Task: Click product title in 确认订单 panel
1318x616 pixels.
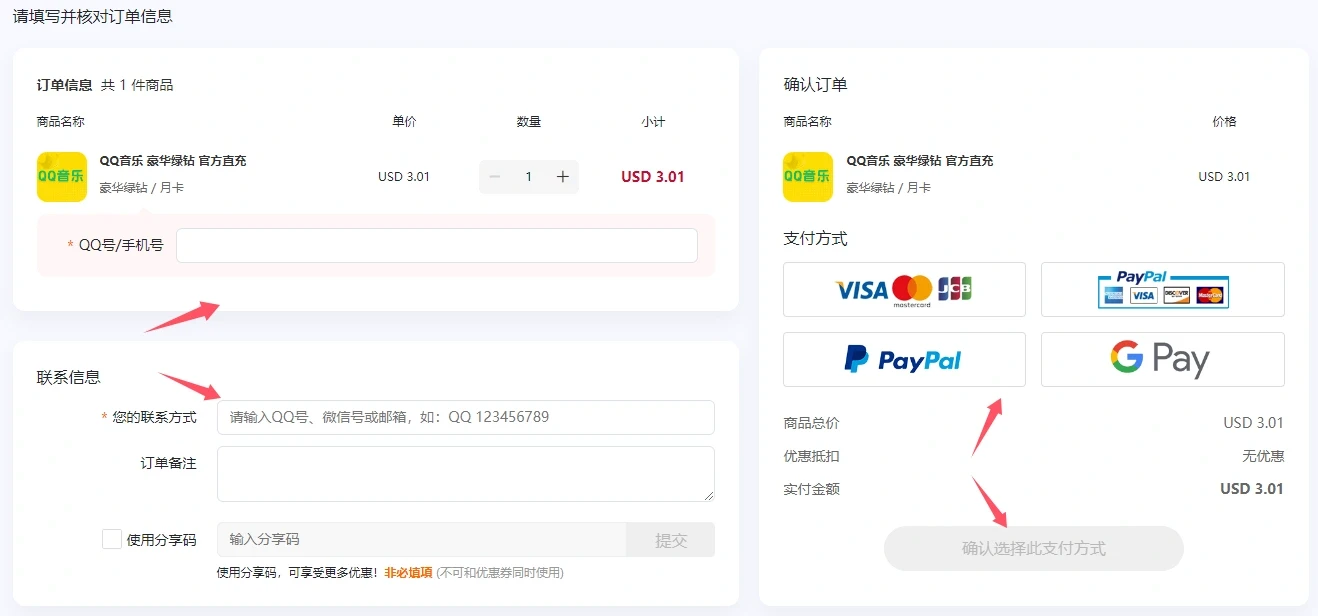Action: click(920, 161)
